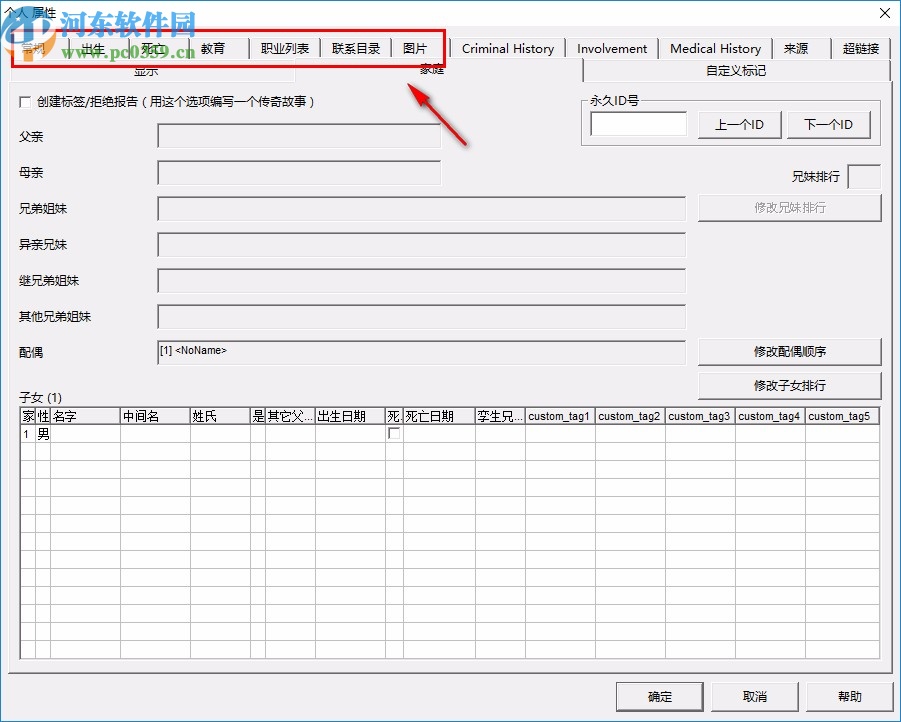The width and height of the screenshot is (901, 722).
Task: Open the Involvement tab
Action: 612,48
